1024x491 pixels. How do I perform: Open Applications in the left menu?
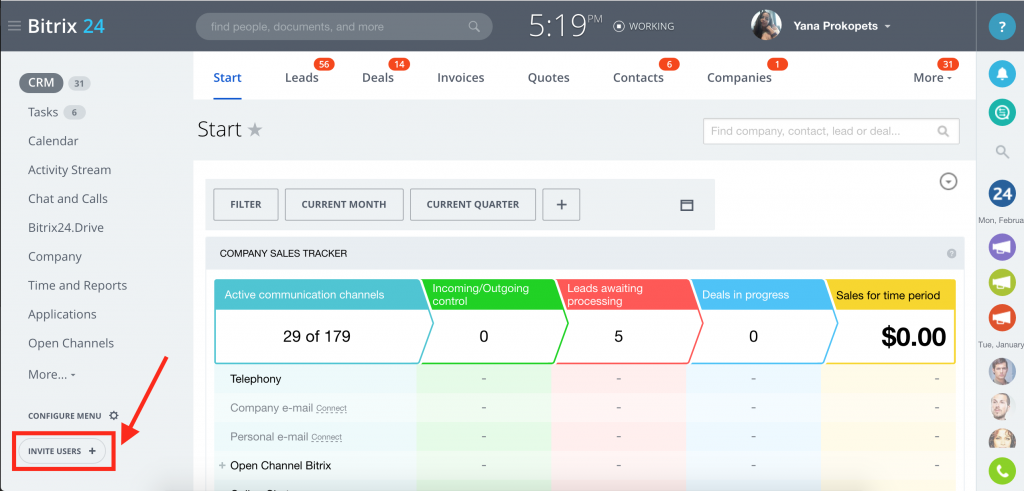62,314
